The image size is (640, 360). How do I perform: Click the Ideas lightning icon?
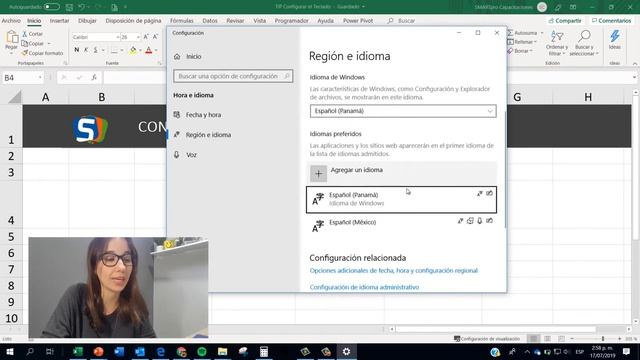click(x=614, y=36)
